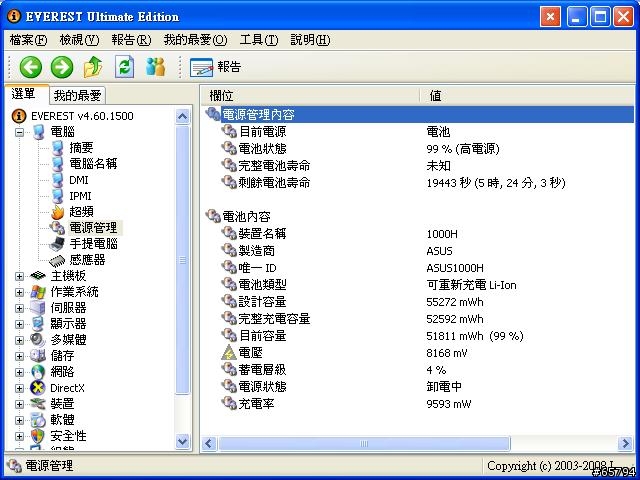Select the 超頻 flame icon in tree
The width and height of the screenshot is (640, 480).
click(x=58, y=211)
